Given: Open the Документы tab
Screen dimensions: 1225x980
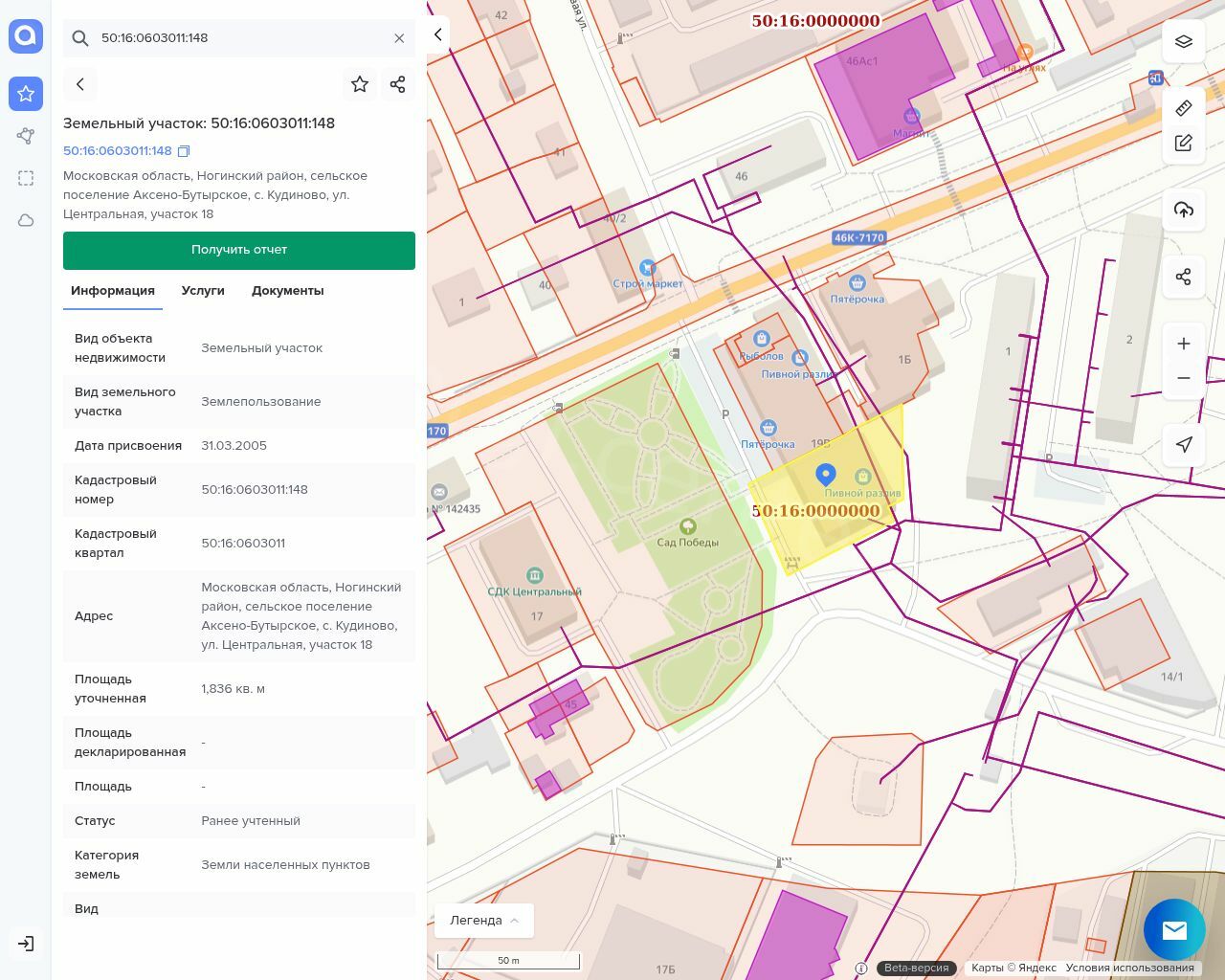Looking at the screenshot, I should pos(287,291).
